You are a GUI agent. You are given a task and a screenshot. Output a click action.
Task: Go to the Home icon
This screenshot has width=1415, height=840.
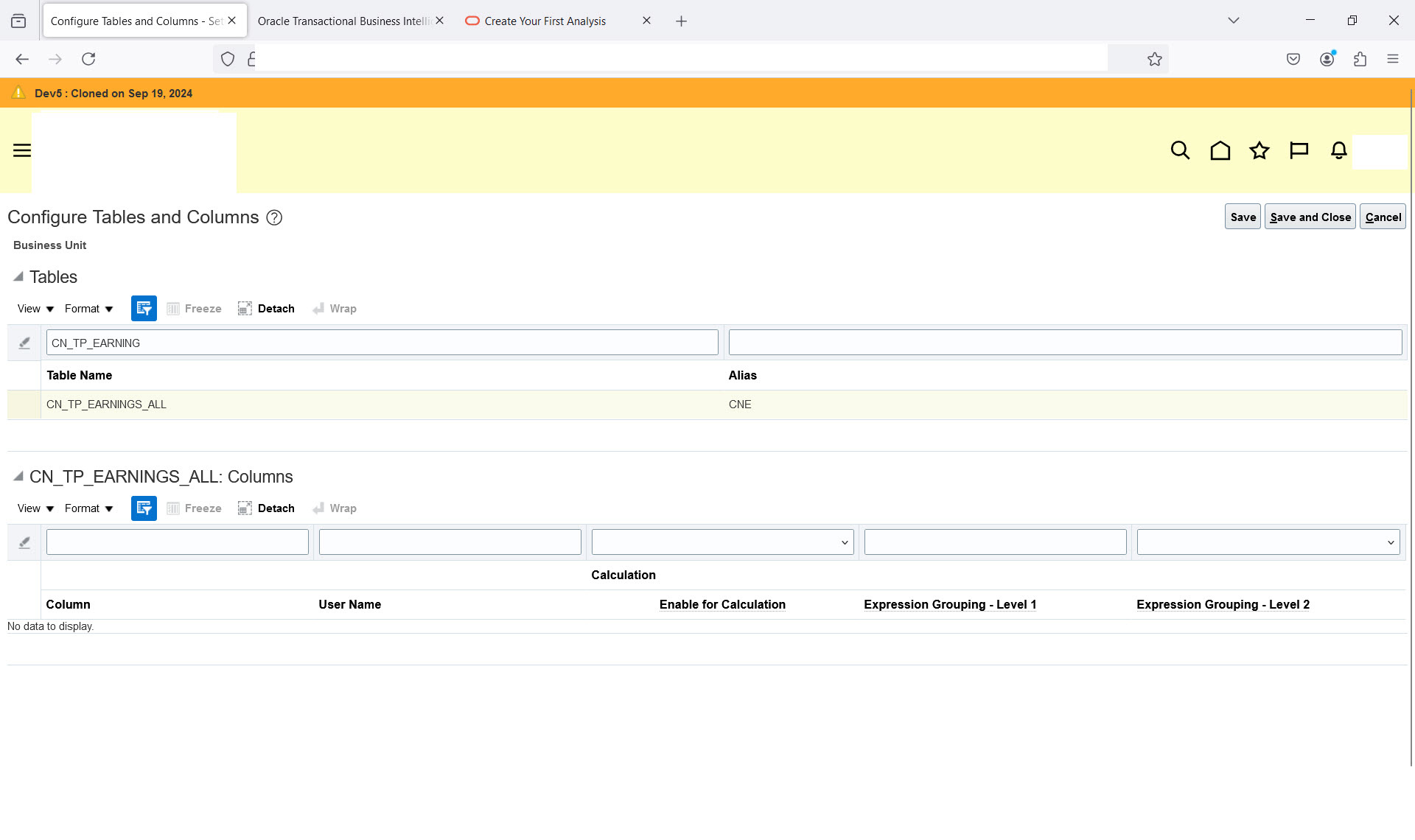pyautogui.click(x=1220, y=150)
